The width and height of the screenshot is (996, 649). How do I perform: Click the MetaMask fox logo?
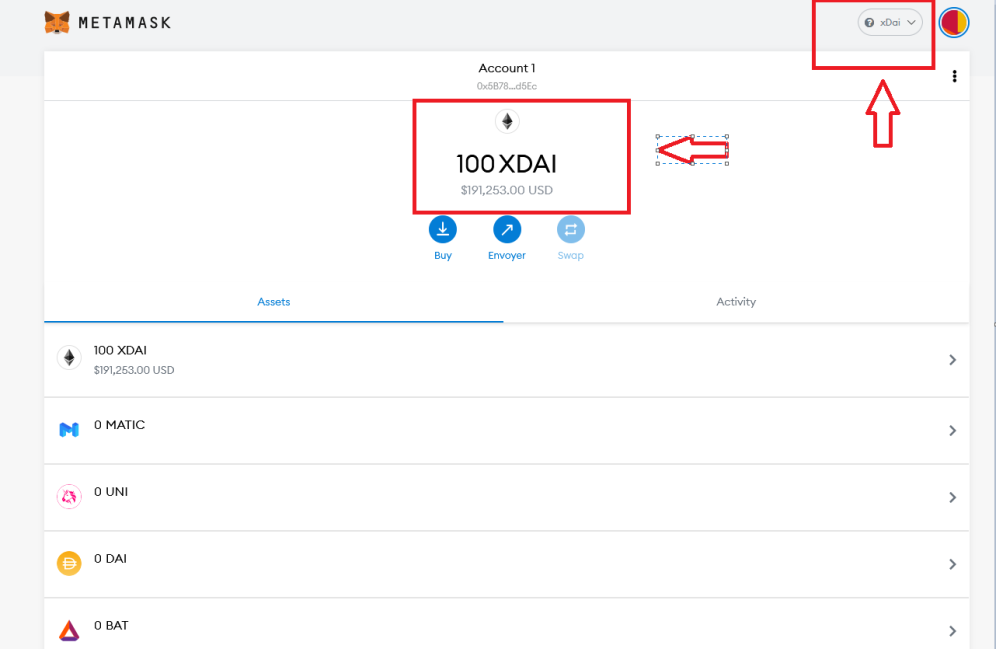[57, 23]
